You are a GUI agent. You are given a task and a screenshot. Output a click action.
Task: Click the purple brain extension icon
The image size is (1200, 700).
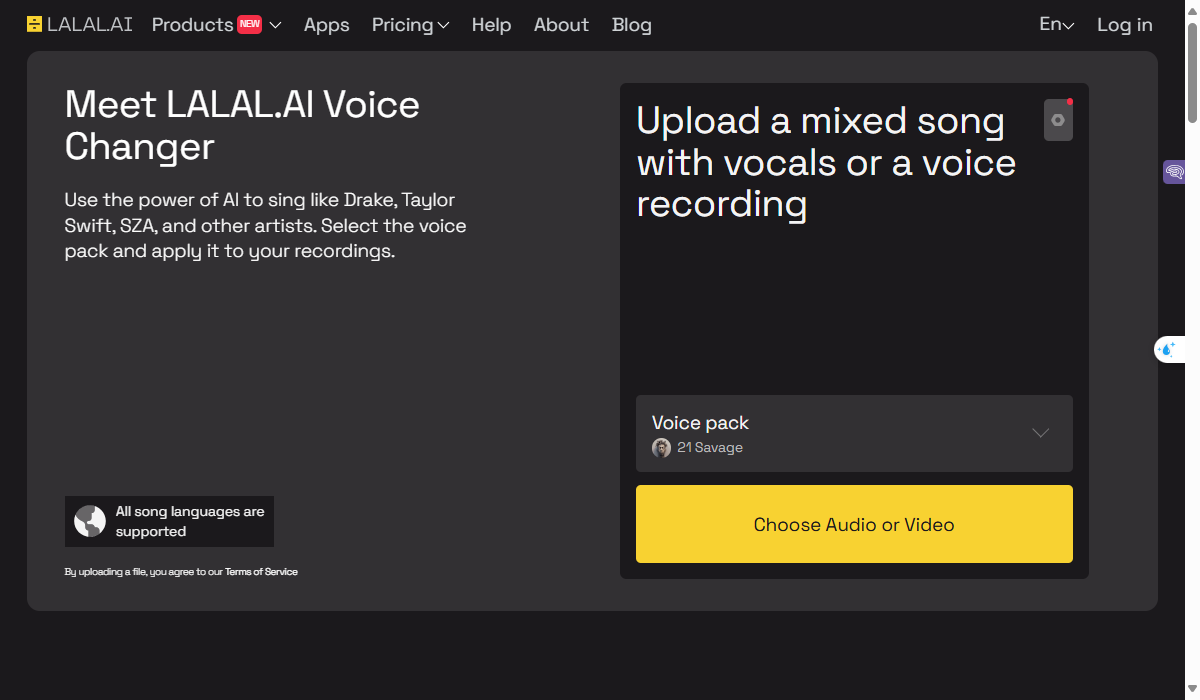coord(1174,172)
